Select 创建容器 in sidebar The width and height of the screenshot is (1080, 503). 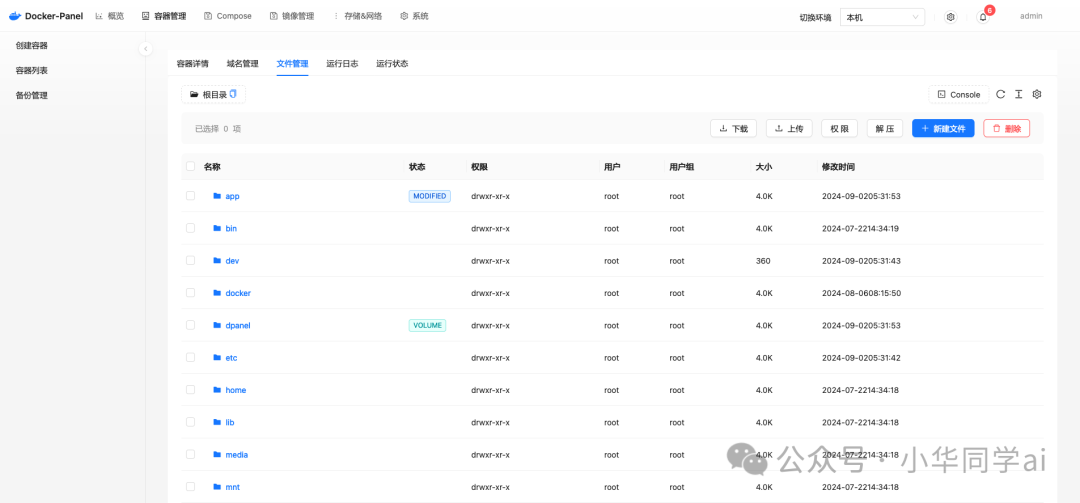pyautogui.click(x=32, y=45)
